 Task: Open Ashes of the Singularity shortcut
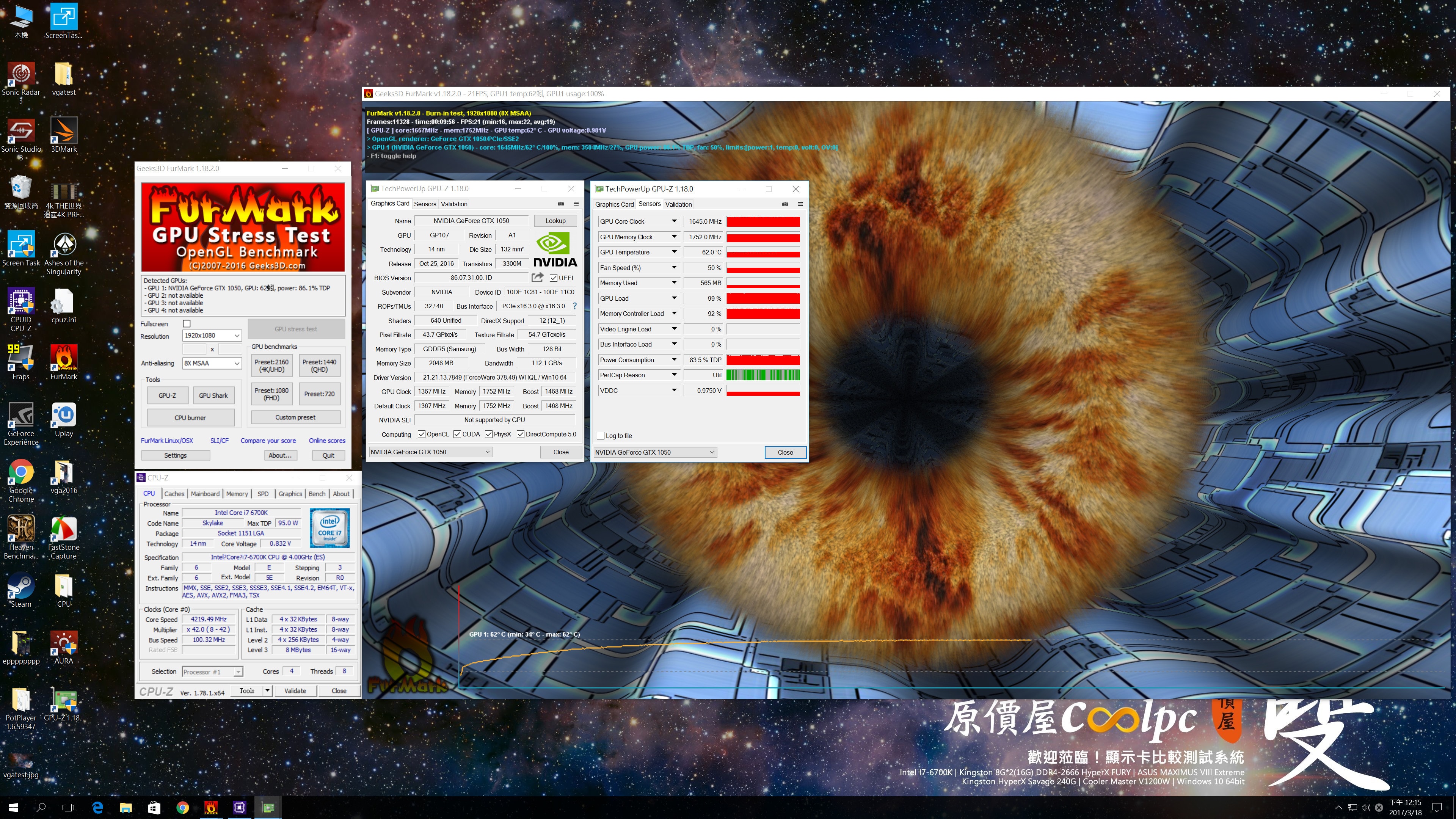pyautogui.click(x=63, y=253)
